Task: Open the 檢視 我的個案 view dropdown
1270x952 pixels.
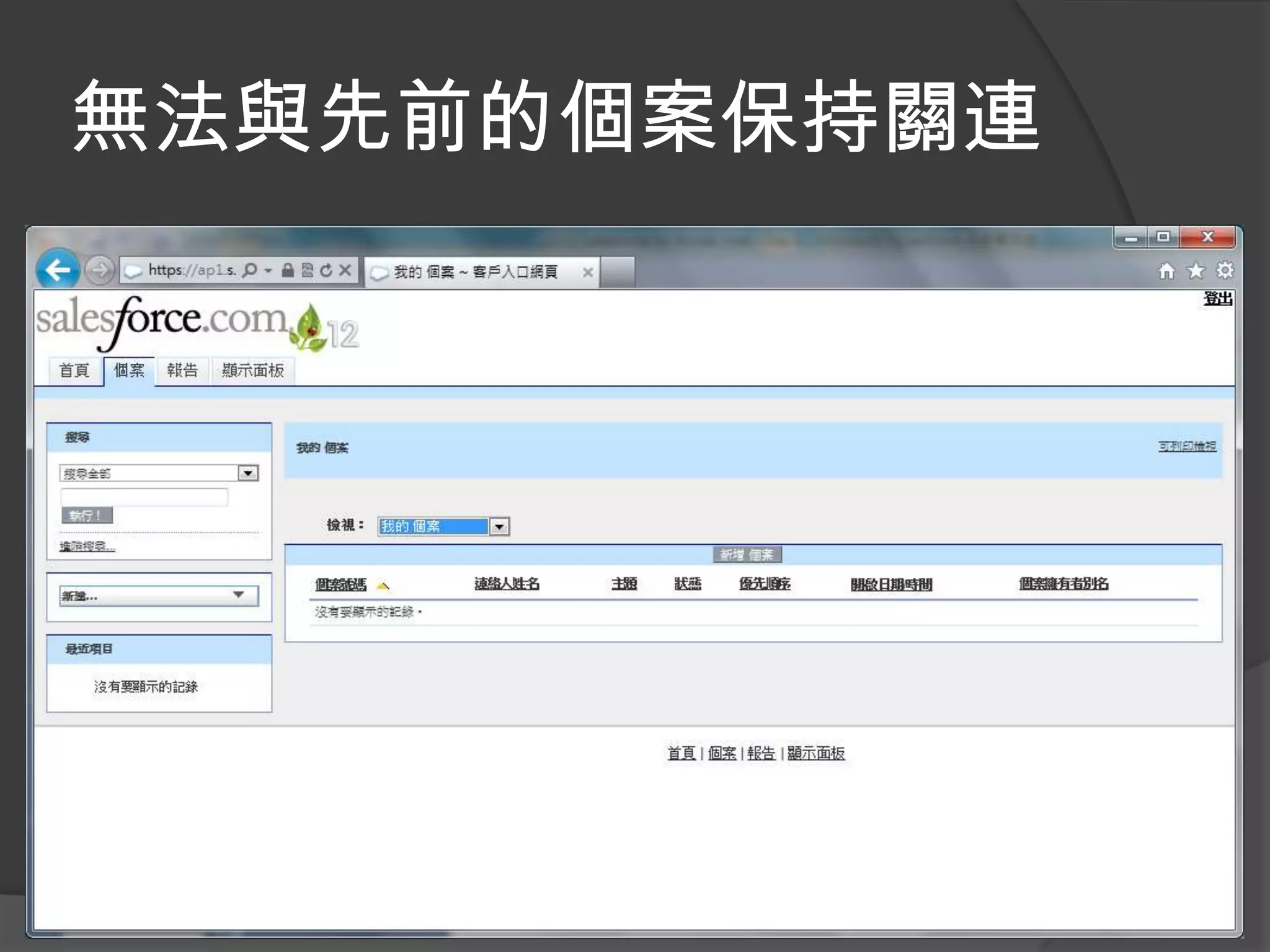Action: tap(443, 526)
